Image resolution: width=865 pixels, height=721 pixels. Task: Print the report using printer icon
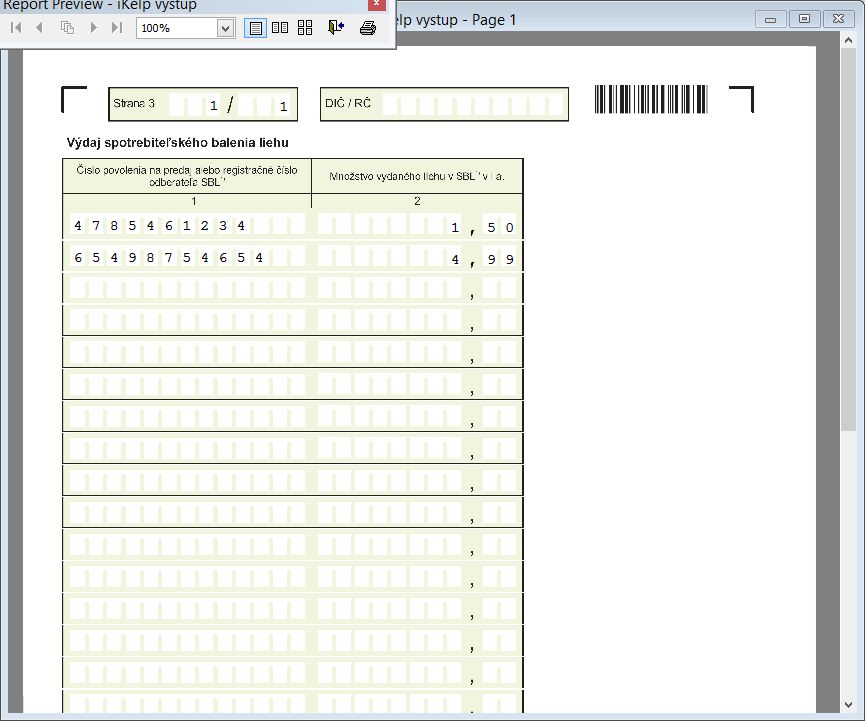[x=367, y=28]
